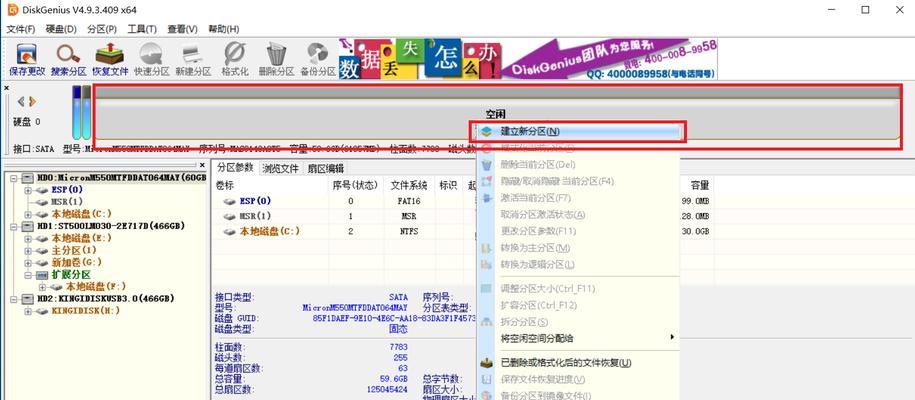Click the 本地磁盘(F:) drive icon in the tree
The height and width of the screenshot is (400, 915).
coord(56,287)
